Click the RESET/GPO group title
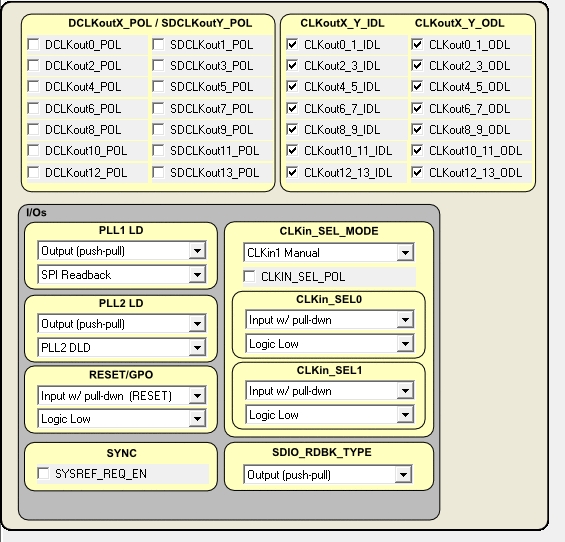This screenshot has width=565, height=542. 121,375
